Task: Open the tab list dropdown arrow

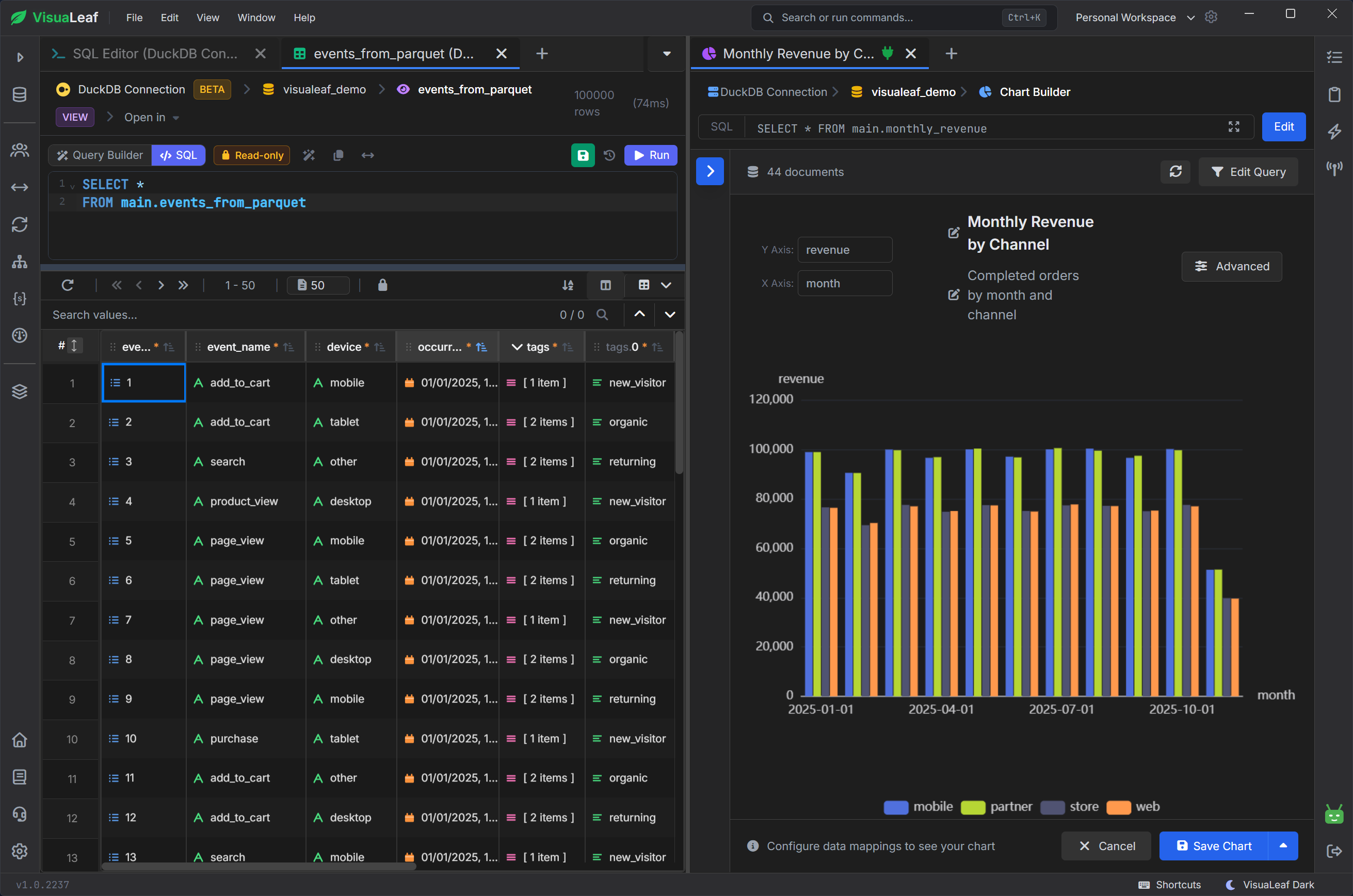Action: [x=667, y=54]
